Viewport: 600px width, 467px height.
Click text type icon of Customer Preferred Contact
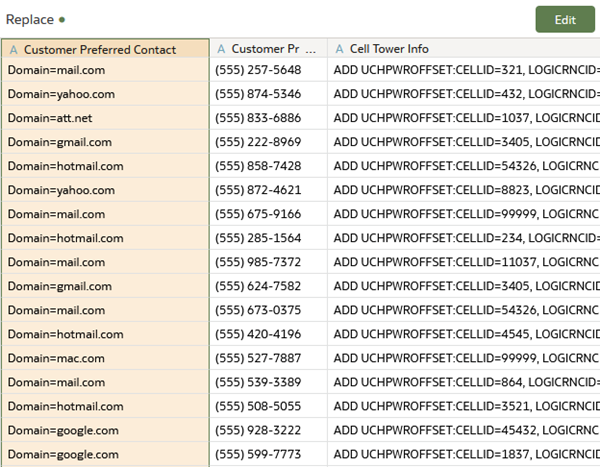pyautogui.click(x=14, y=50)
